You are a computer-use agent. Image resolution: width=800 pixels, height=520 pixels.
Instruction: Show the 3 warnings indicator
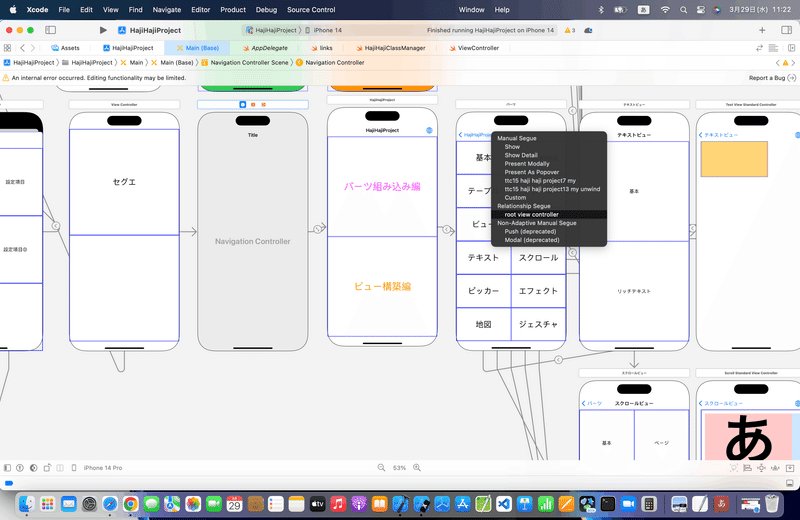point(570,30)
